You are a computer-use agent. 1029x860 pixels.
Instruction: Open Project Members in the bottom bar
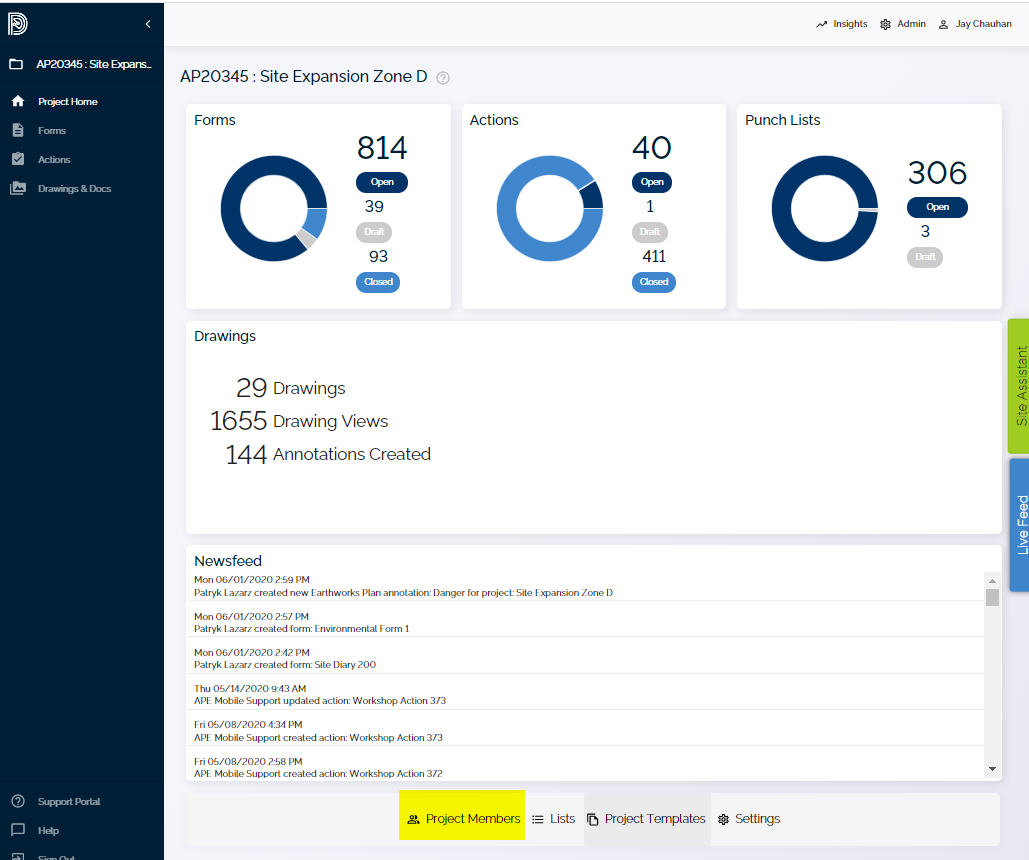point(462,819)
